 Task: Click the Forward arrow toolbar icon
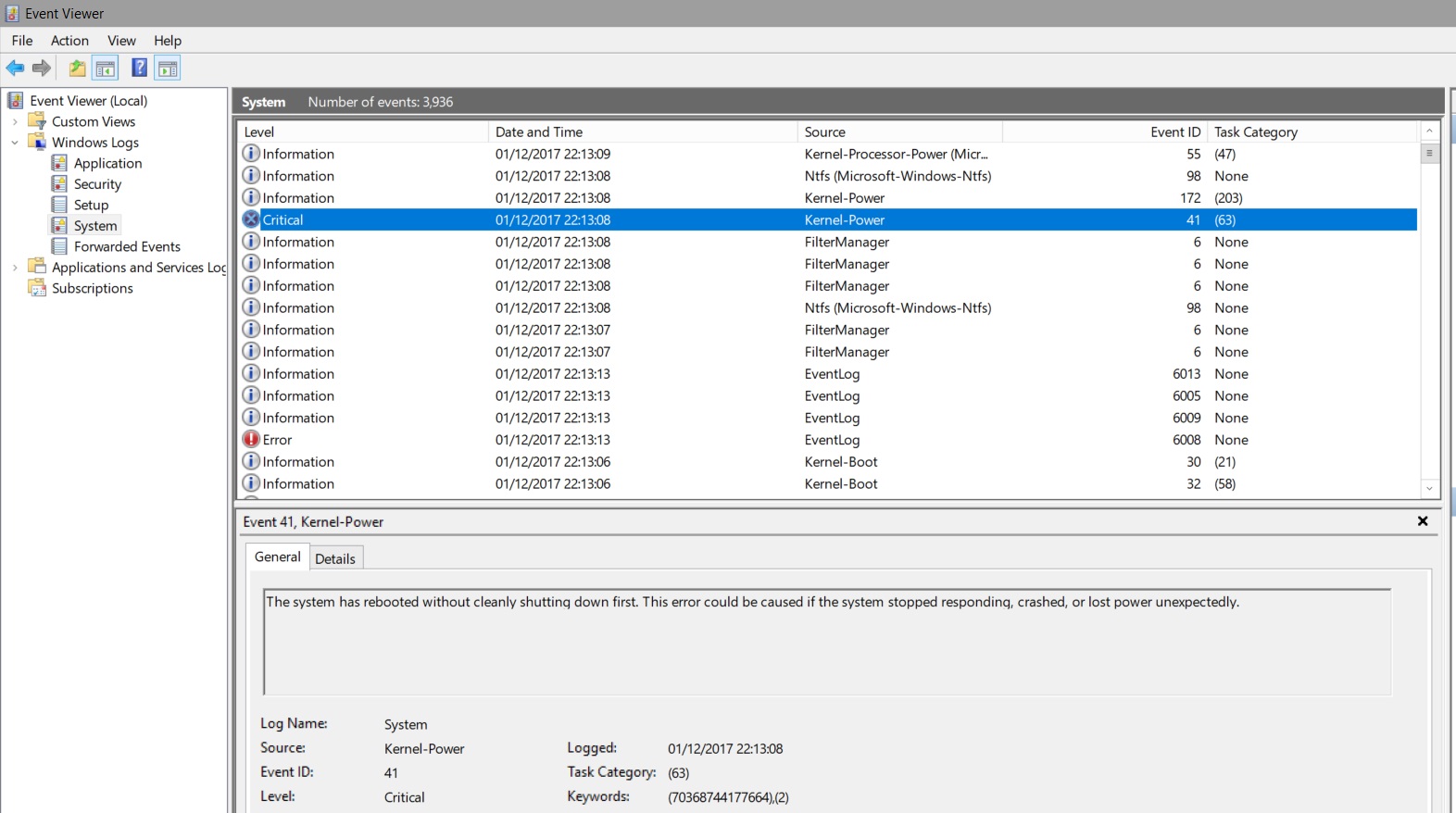42,69
